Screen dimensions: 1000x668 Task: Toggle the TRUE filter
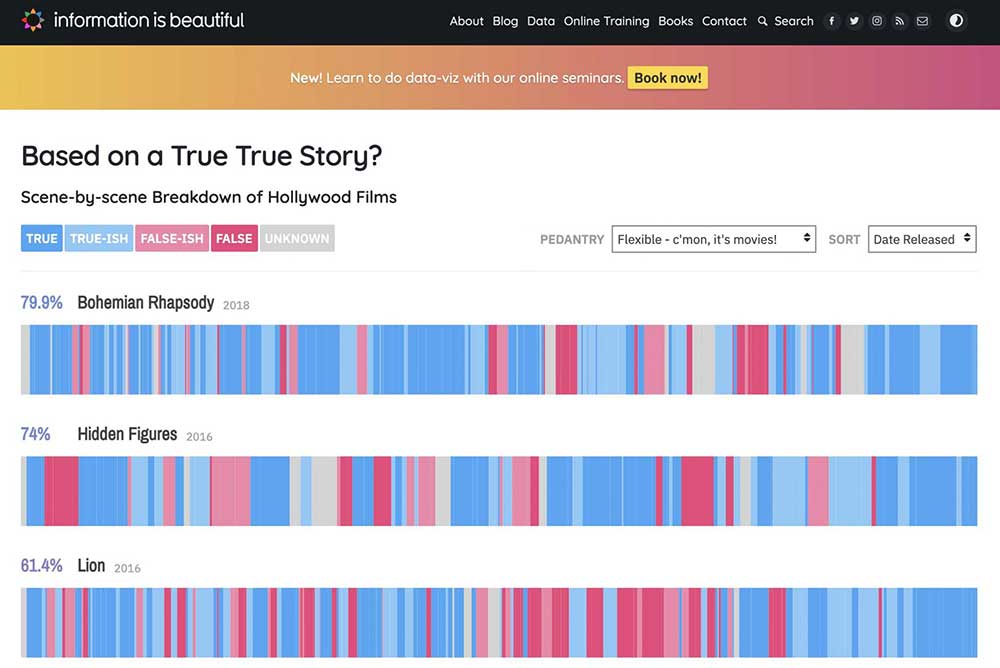tap(41, 238)
